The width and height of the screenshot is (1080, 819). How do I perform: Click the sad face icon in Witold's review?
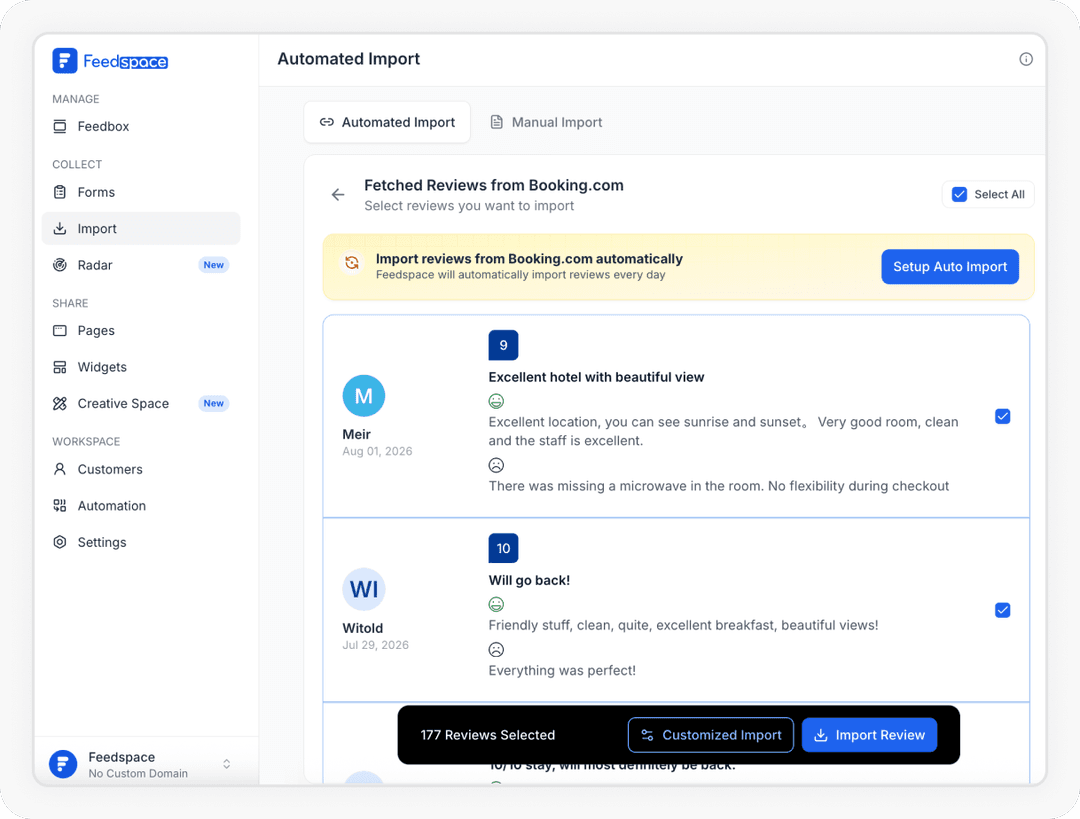(x=496, y=650)
